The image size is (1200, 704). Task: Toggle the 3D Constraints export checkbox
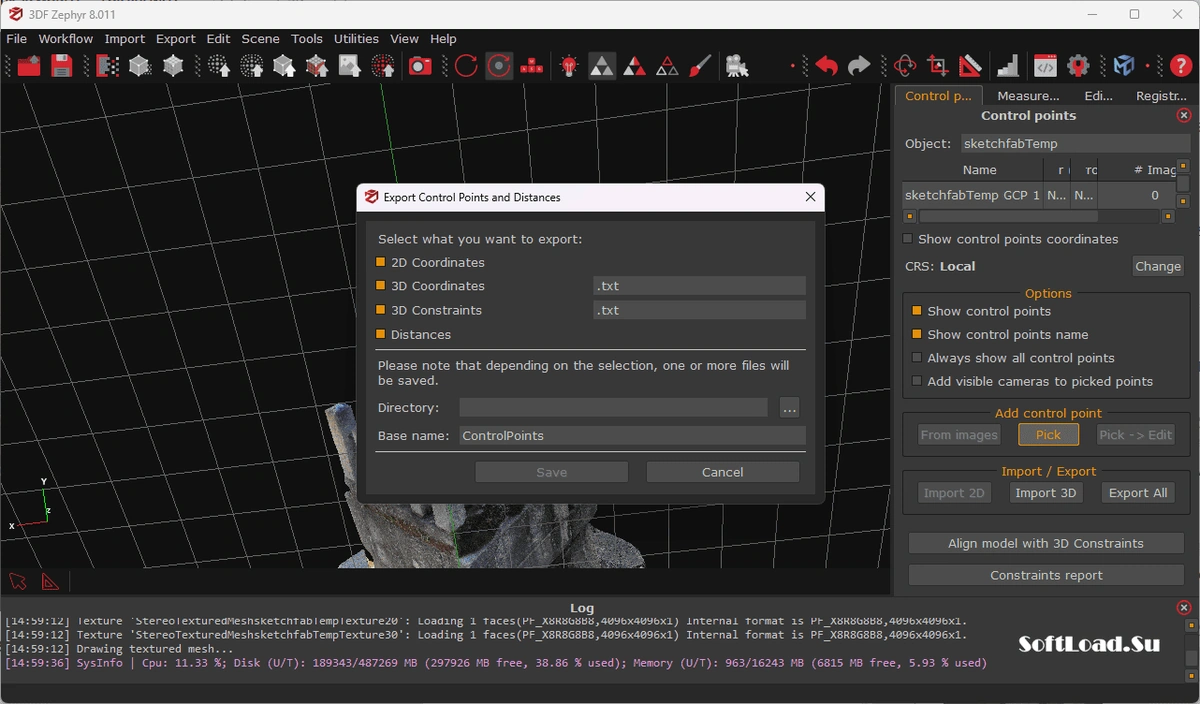pos(381,310)
